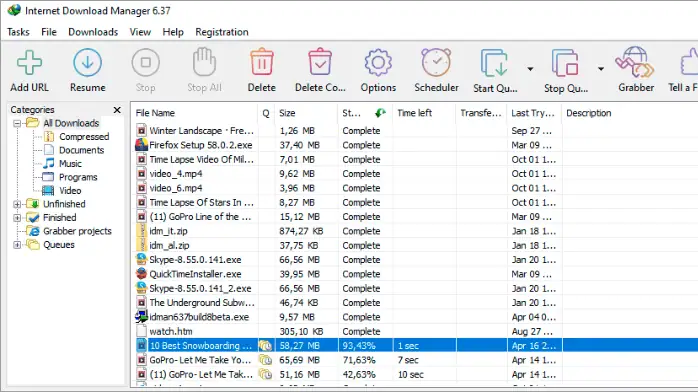Click the Tell a Friend icon
Screen dimensions: 698x392
pyautogui.click(x=689, y=62)
